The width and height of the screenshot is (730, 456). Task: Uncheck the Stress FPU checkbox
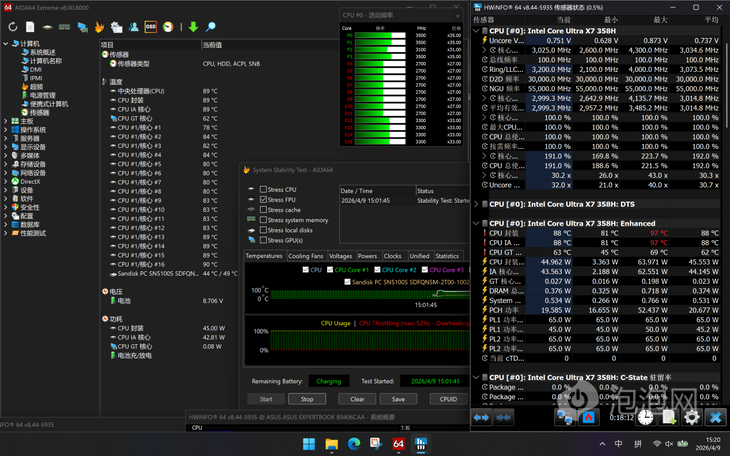[x=264, y=200]
